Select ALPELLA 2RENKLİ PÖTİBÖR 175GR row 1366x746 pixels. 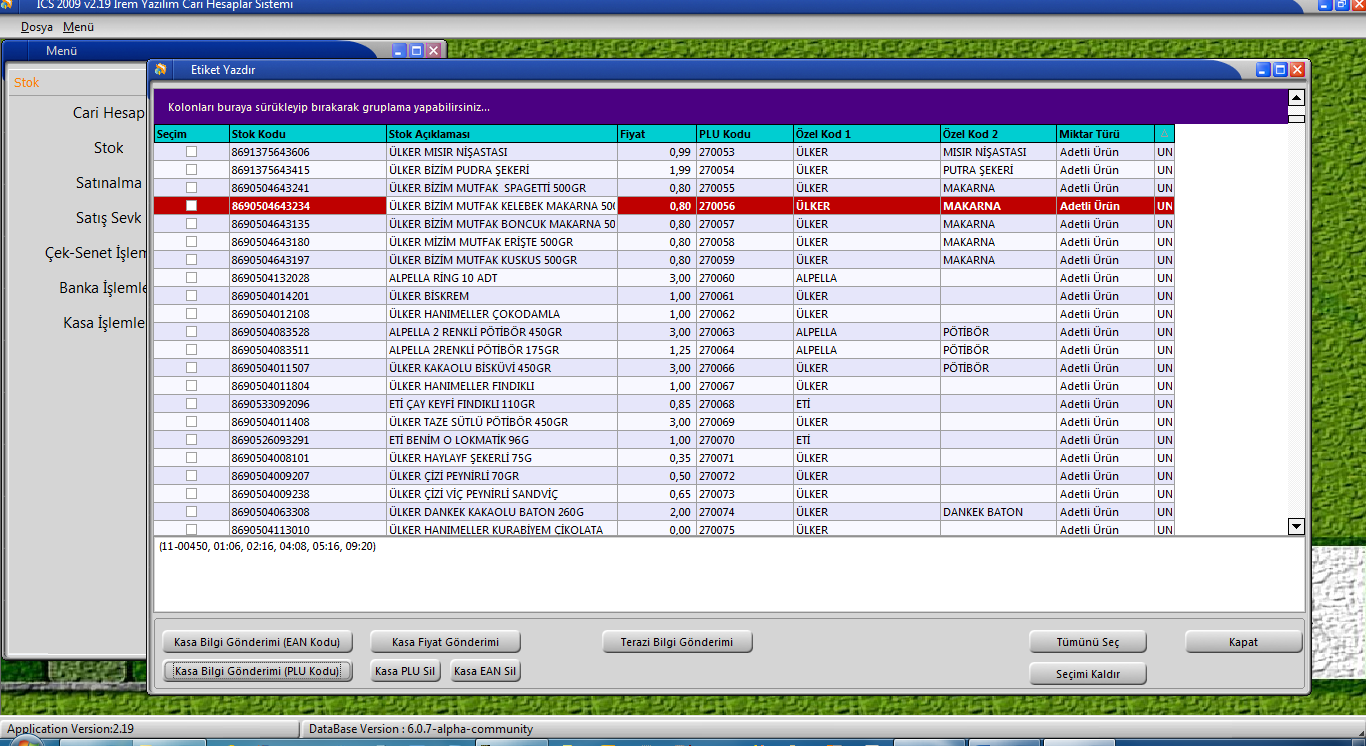click(664, 350)
